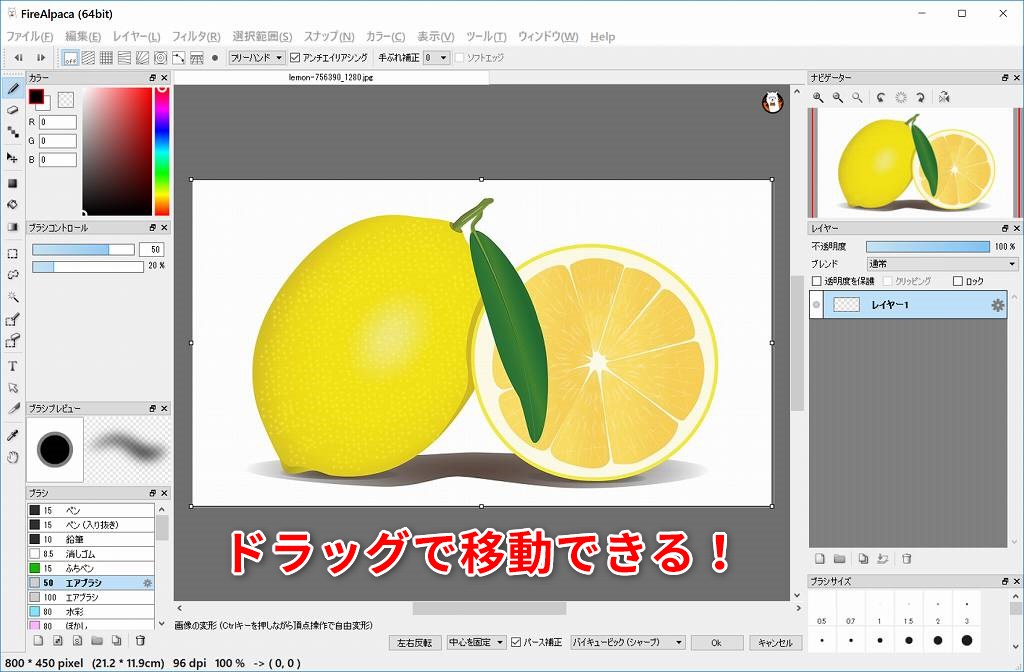Select the Magic Wand tool

coord(13,297)
